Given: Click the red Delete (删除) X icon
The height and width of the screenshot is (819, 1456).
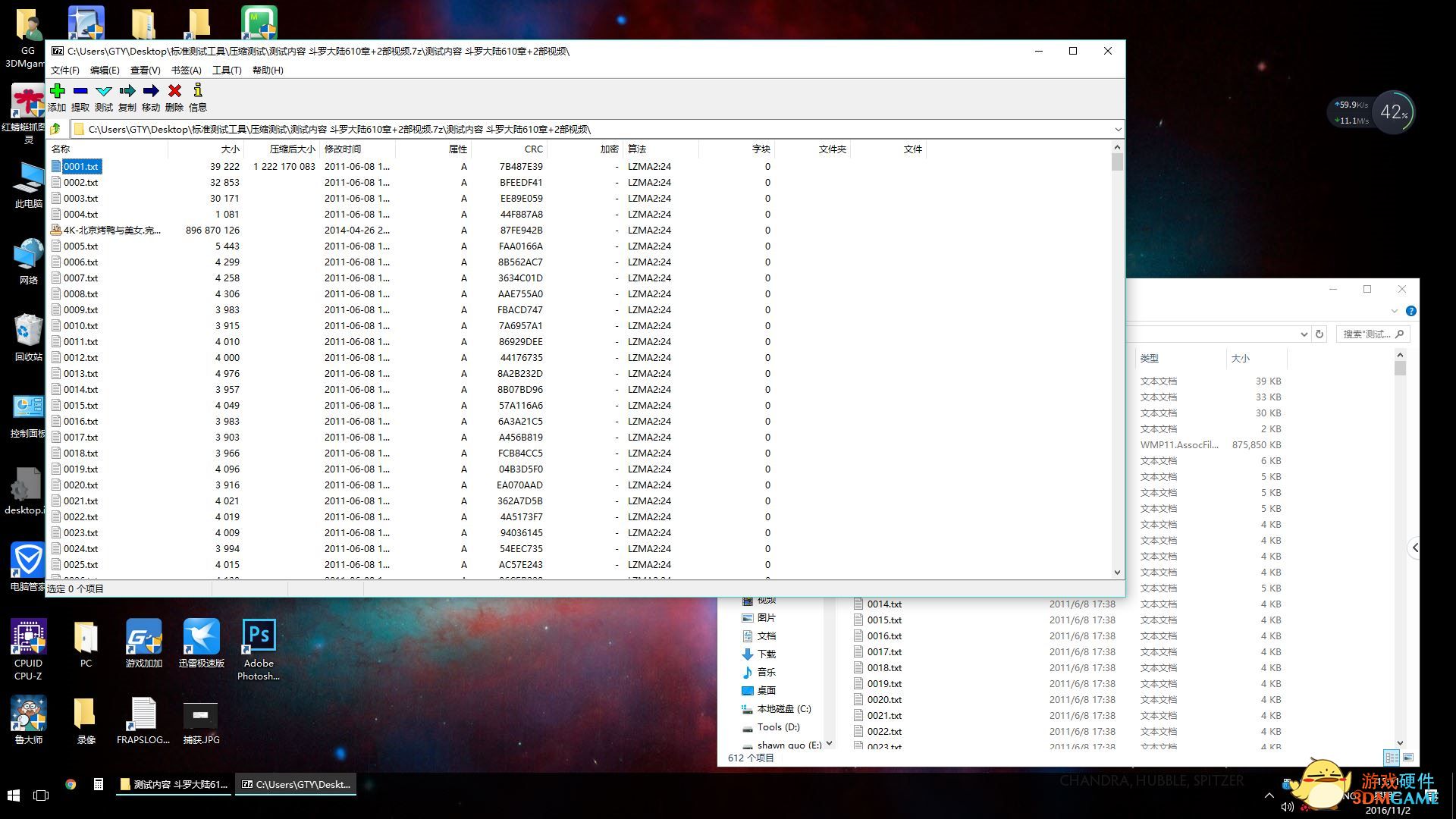Looking at the screenshot, I should click(174, 91).
